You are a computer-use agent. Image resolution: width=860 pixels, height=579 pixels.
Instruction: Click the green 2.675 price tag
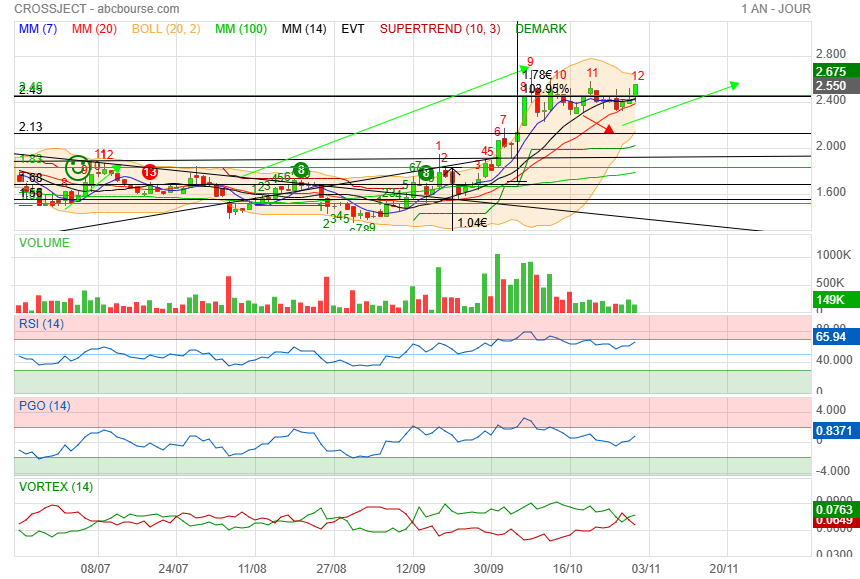point(830,72)
